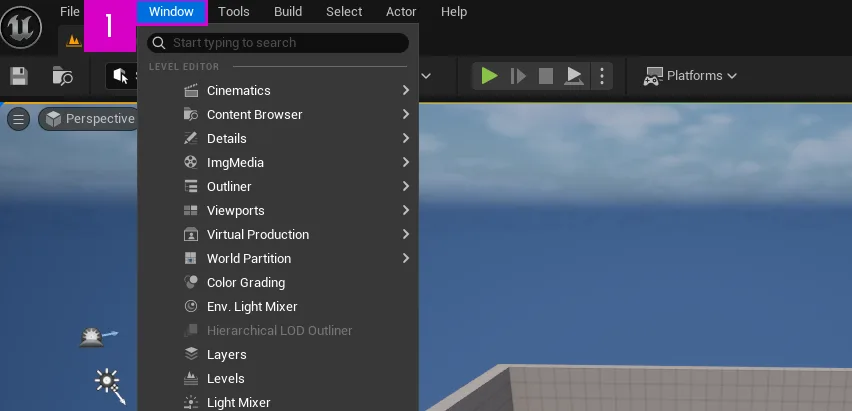Click the ImgMedia film reel icon
The image size is (852, 411).
click(191, 163)
